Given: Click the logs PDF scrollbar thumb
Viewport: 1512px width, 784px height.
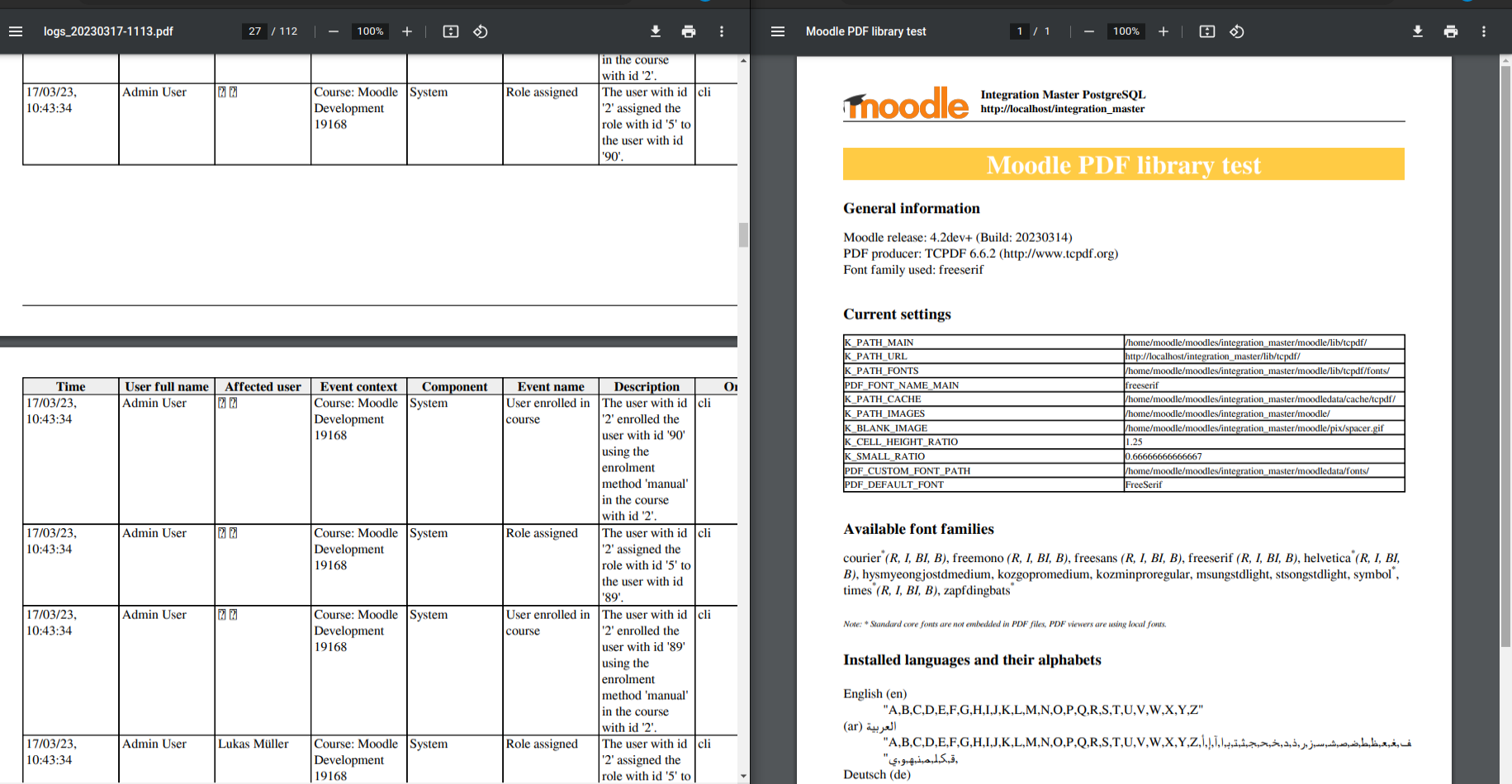Looking at the screenshot, I should click(743, 234).
